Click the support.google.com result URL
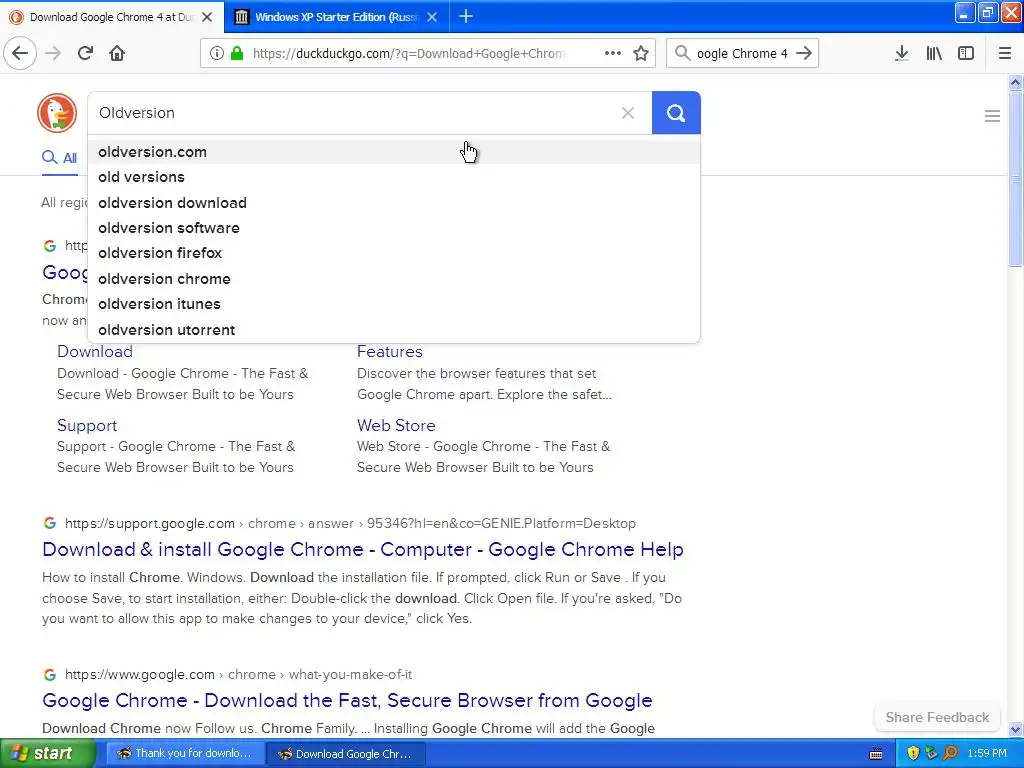This screenshot has height=768, width=1024. tap(350, 523)
